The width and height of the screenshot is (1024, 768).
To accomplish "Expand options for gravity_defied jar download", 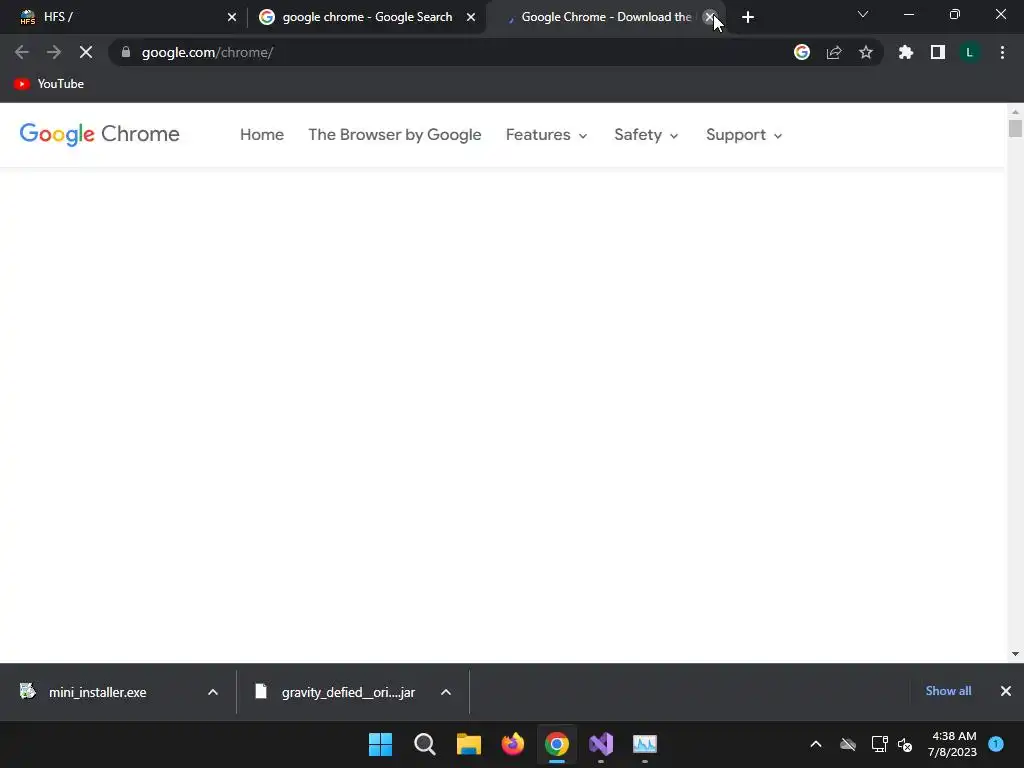I will [446, 692].
